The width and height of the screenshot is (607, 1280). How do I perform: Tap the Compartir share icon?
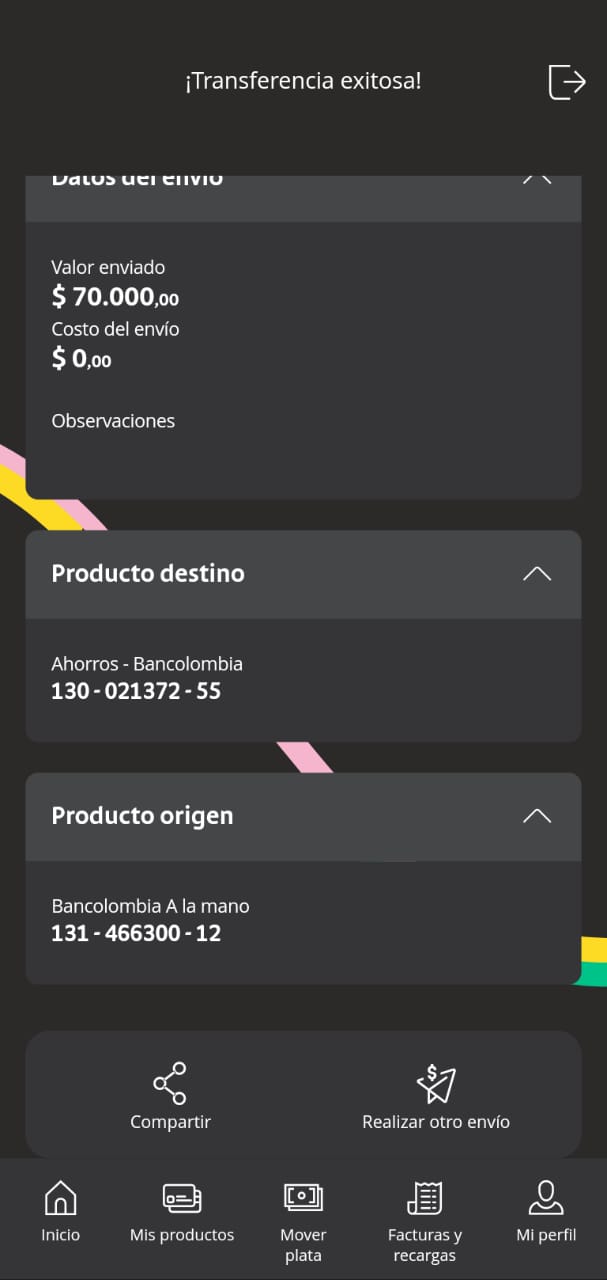tap(170, 1083)
